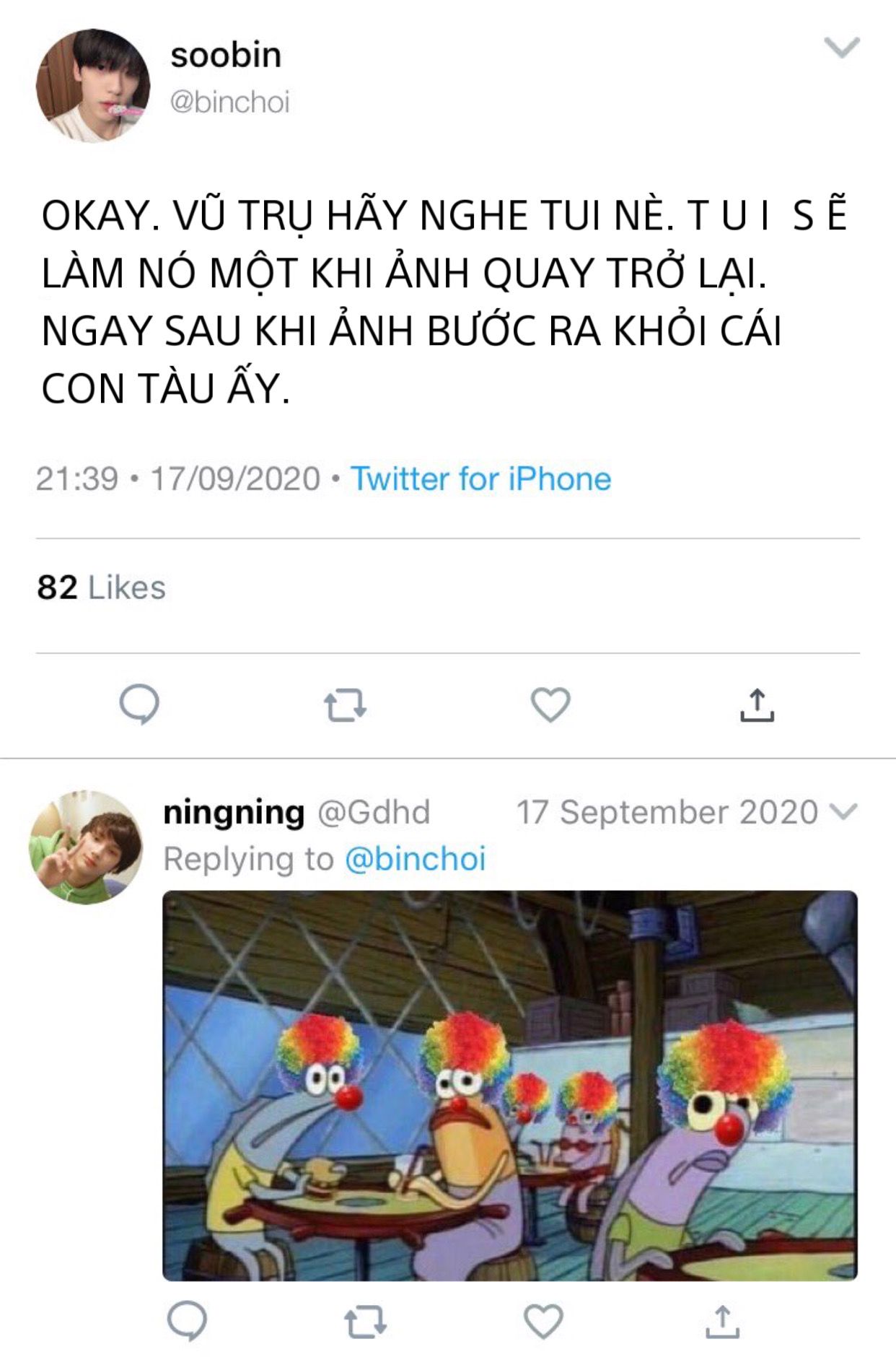Open soobin display name profile
This screenshot has width=896, height=1370.
click(226, 56)
